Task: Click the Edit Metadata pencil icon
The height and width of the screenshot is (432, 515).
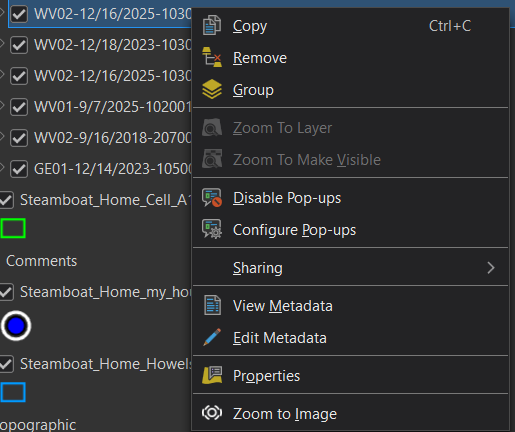Action: (212, 337)
